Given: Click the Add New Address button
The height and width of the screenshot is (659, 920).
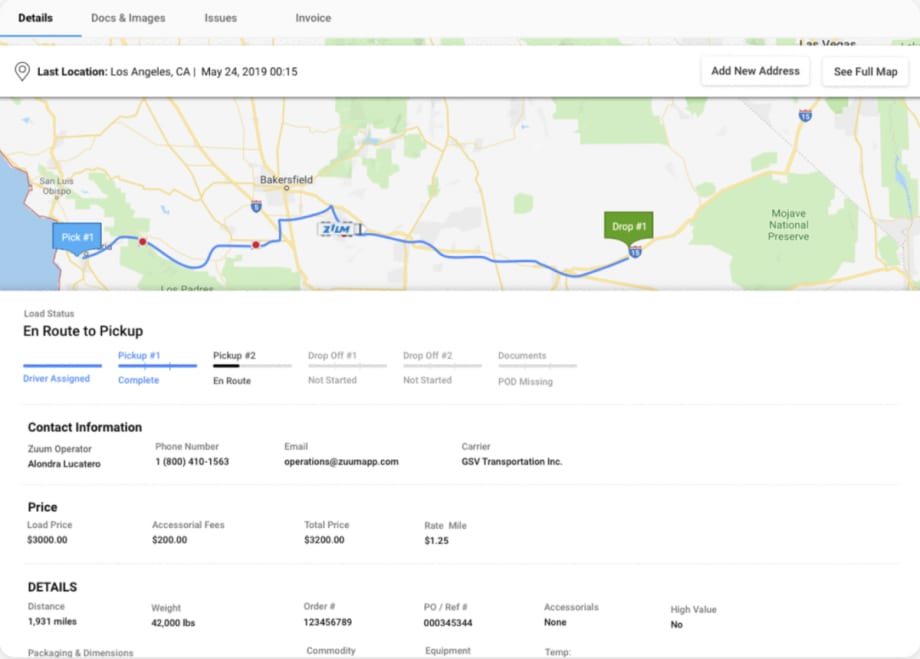Looking at the screenshot, I should point(755,71).
